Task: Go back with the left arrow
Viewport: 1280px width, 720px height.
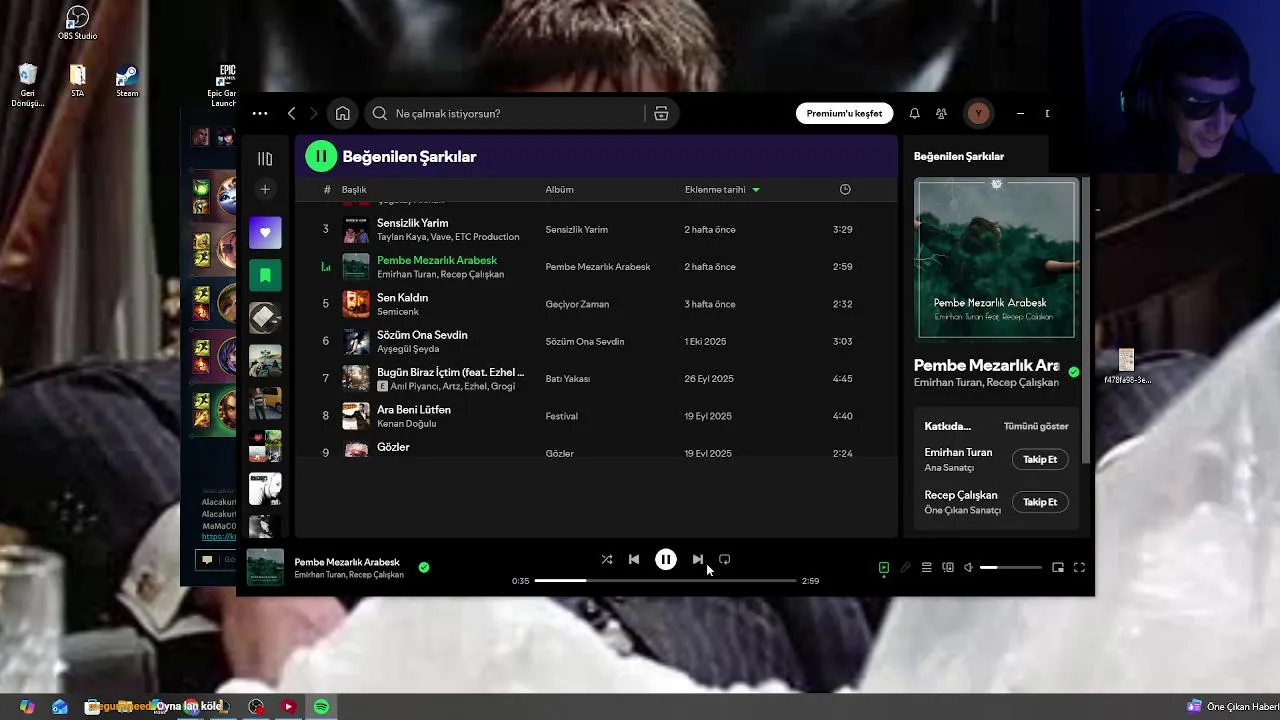Action: [x=291, y=114]
